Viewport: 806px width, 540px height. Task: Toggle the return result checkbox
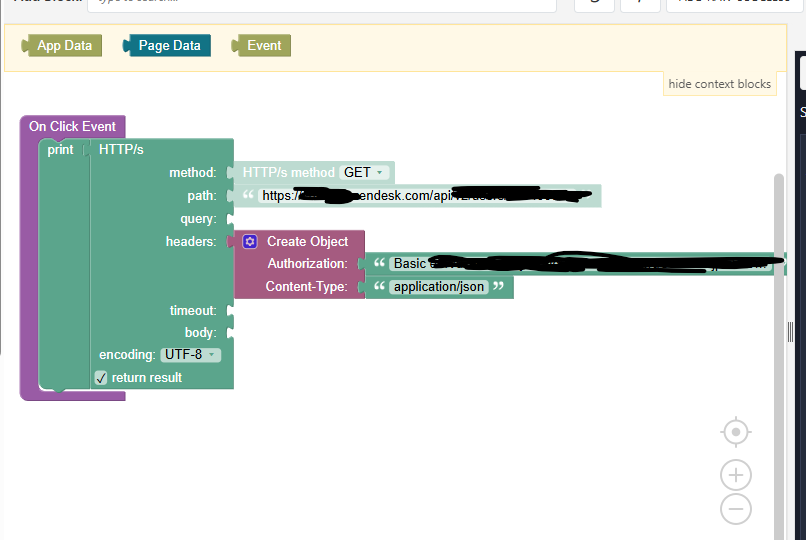pos(101,377)
